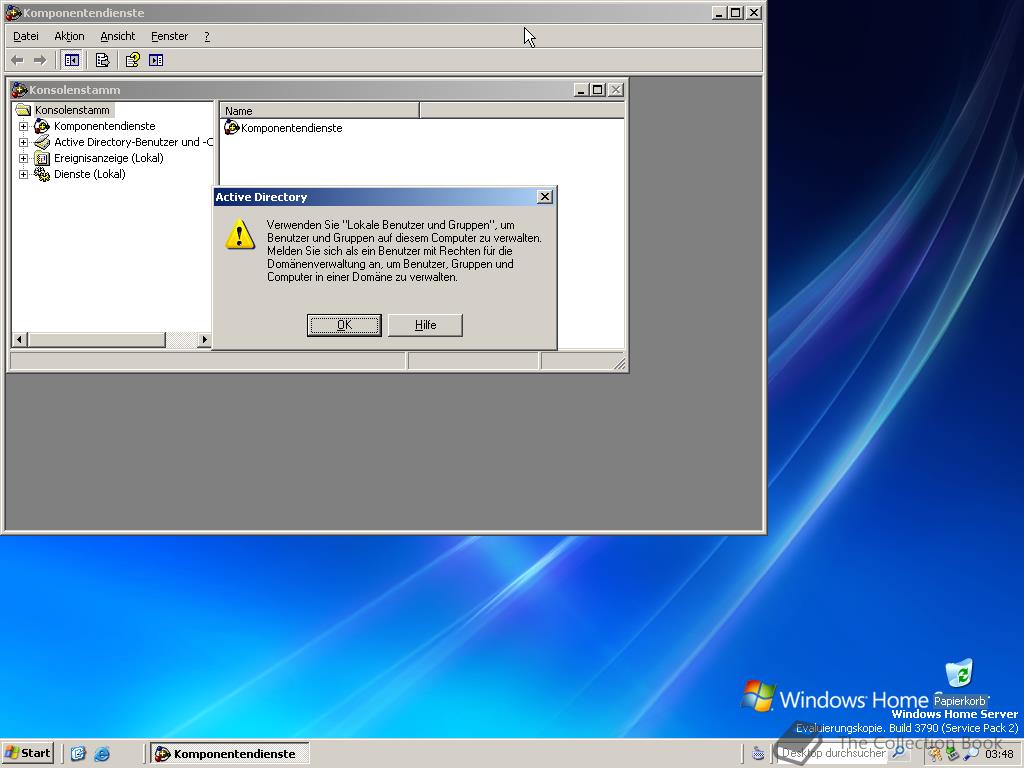Open the Aktion menu
The width and height of the screenshot is (1024, 768).
coord(69,37)
